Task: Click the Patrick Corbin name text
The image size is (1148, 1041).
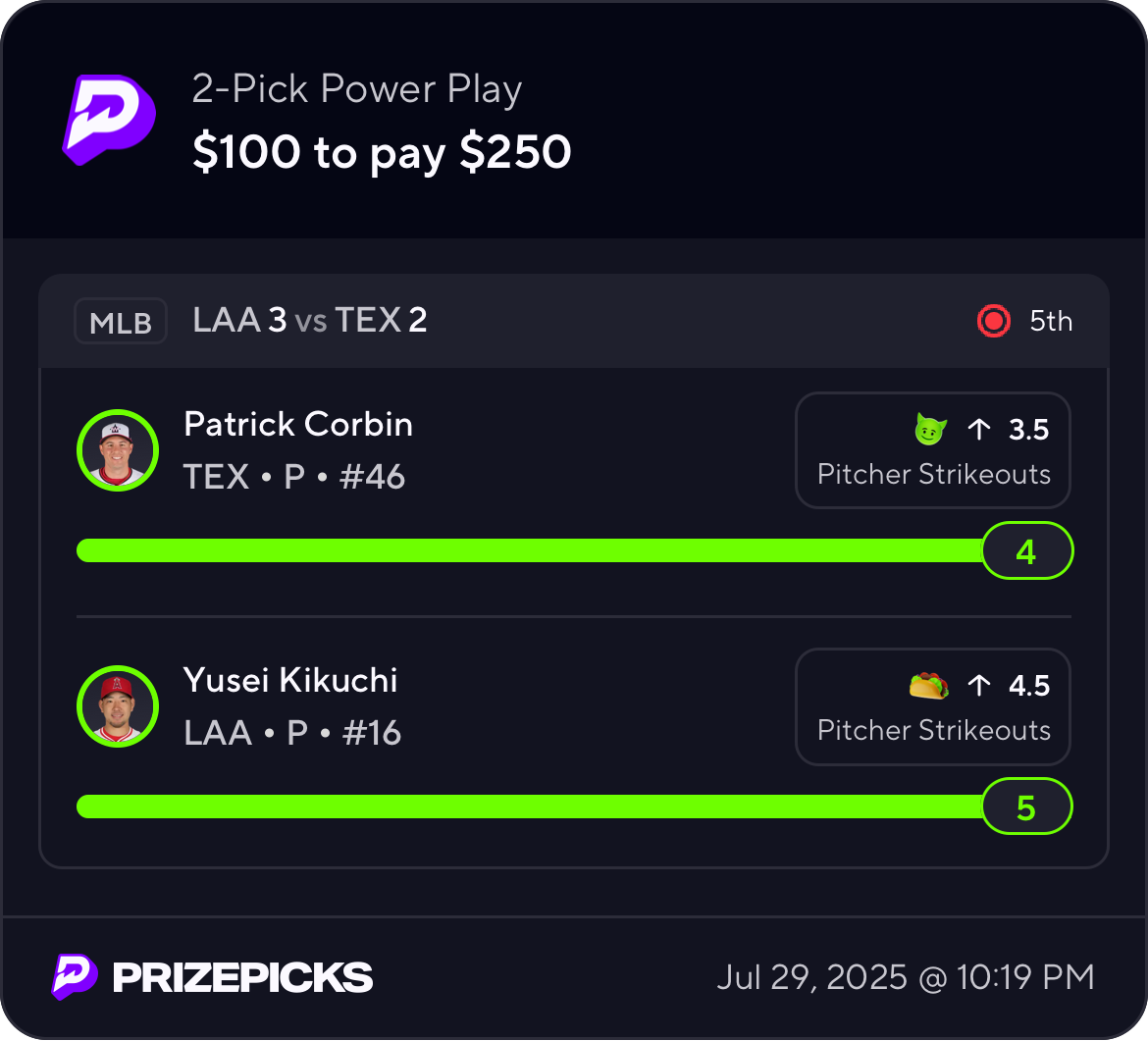Action: click(298, 424)
